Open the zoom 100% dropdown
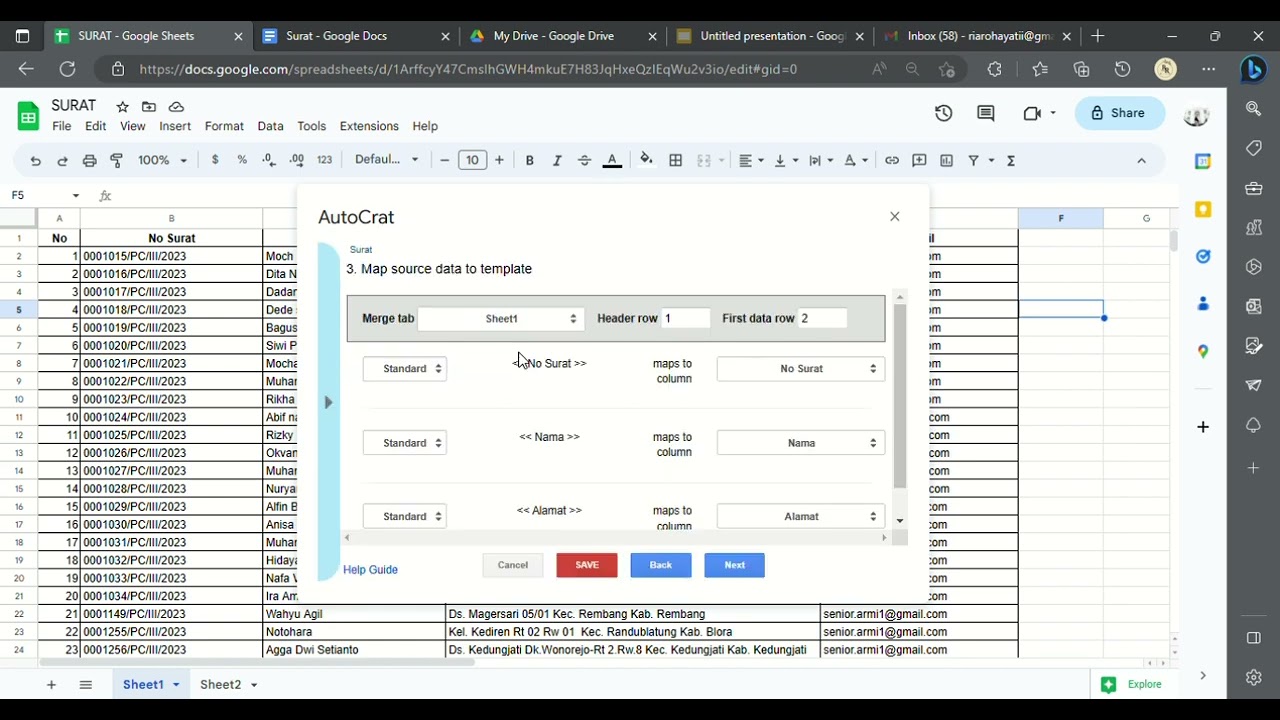This screenshot has height=720, width=1280. tap(162, 160)
